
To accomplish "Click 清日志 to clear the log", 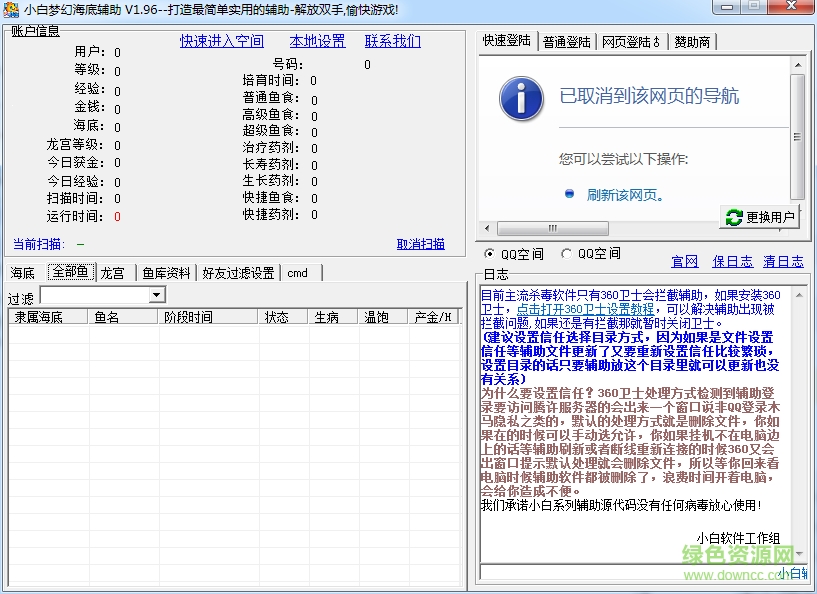I will click(784, 261).
